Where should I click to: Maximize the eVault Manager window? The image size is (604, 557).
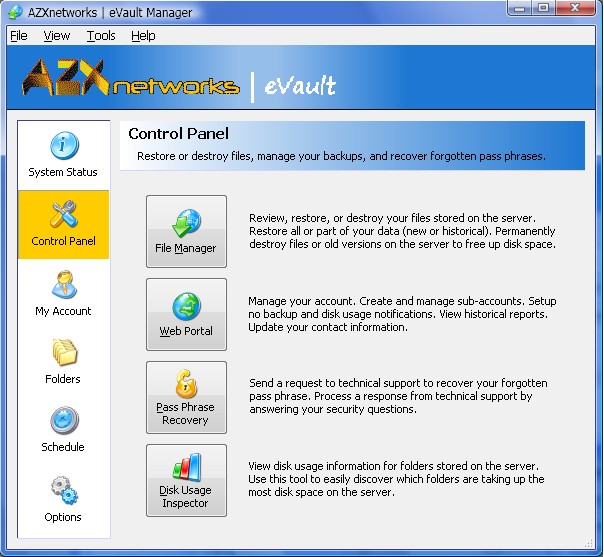pos(544,8)
